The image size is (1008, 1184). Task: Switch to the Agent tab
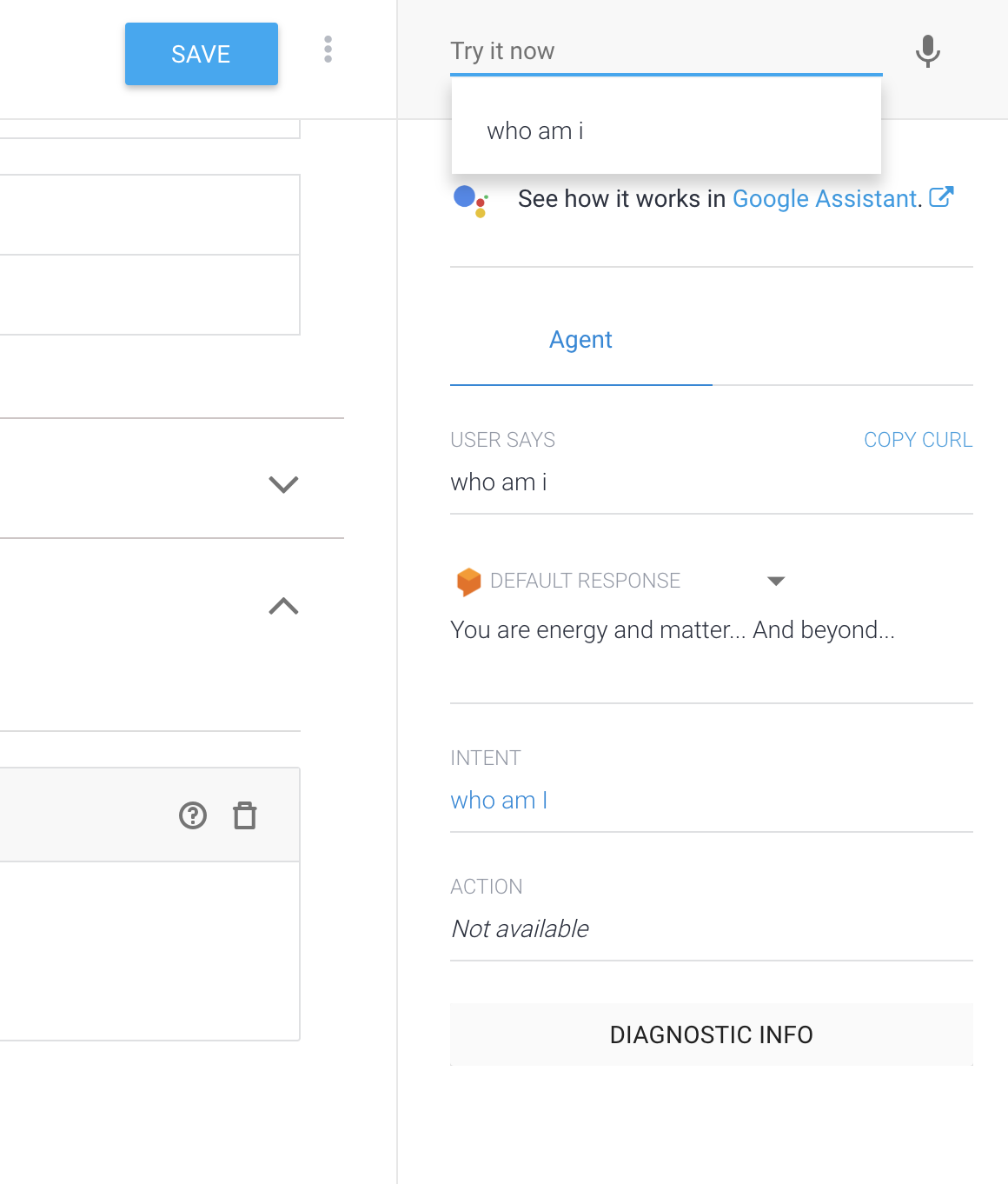coord(580,340)
